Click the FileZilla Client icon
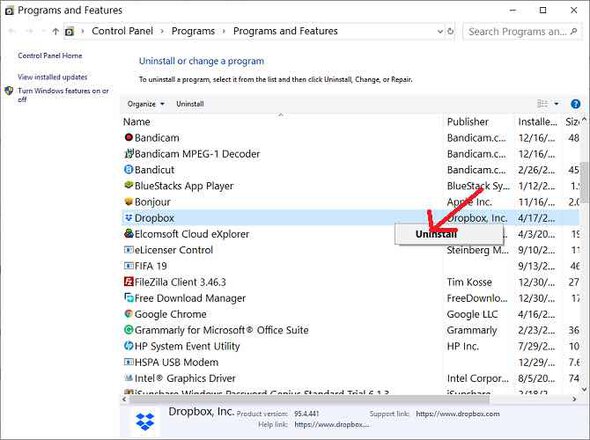Viewport: 590px width, 440px height. 129,282
